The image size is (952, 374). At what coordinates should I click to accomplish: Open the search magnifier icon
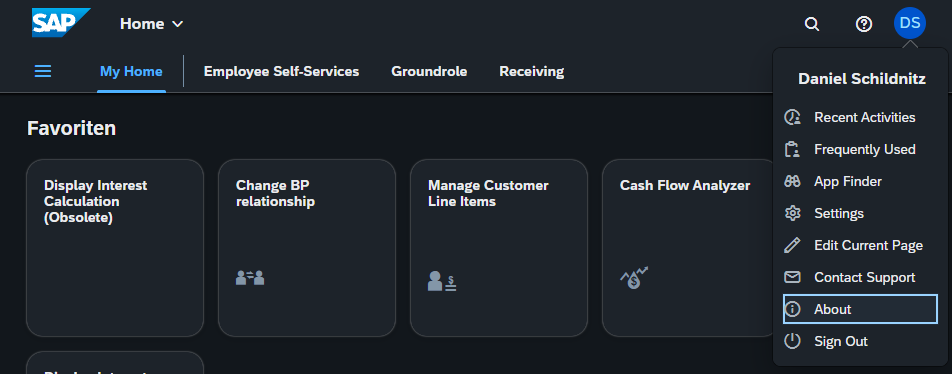[812, 24]
